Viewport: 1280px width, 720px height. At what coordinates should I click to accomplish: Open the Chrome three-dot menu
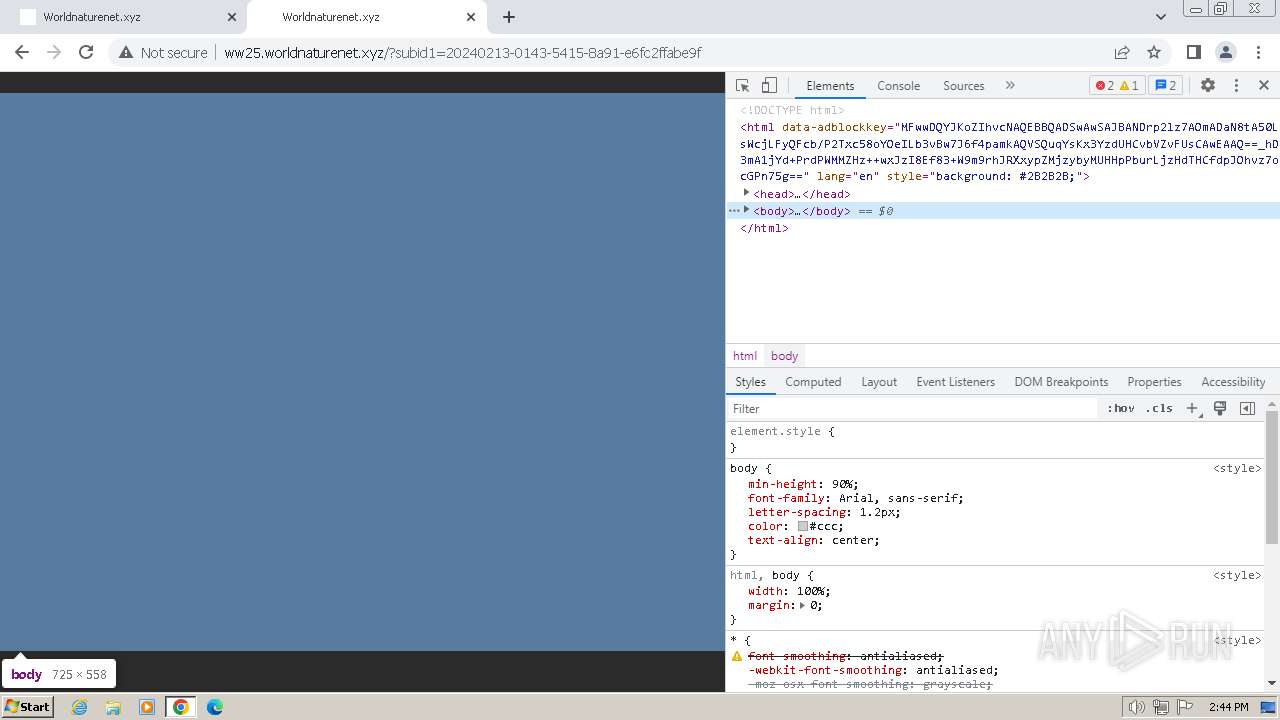[x=1257, y=52]
